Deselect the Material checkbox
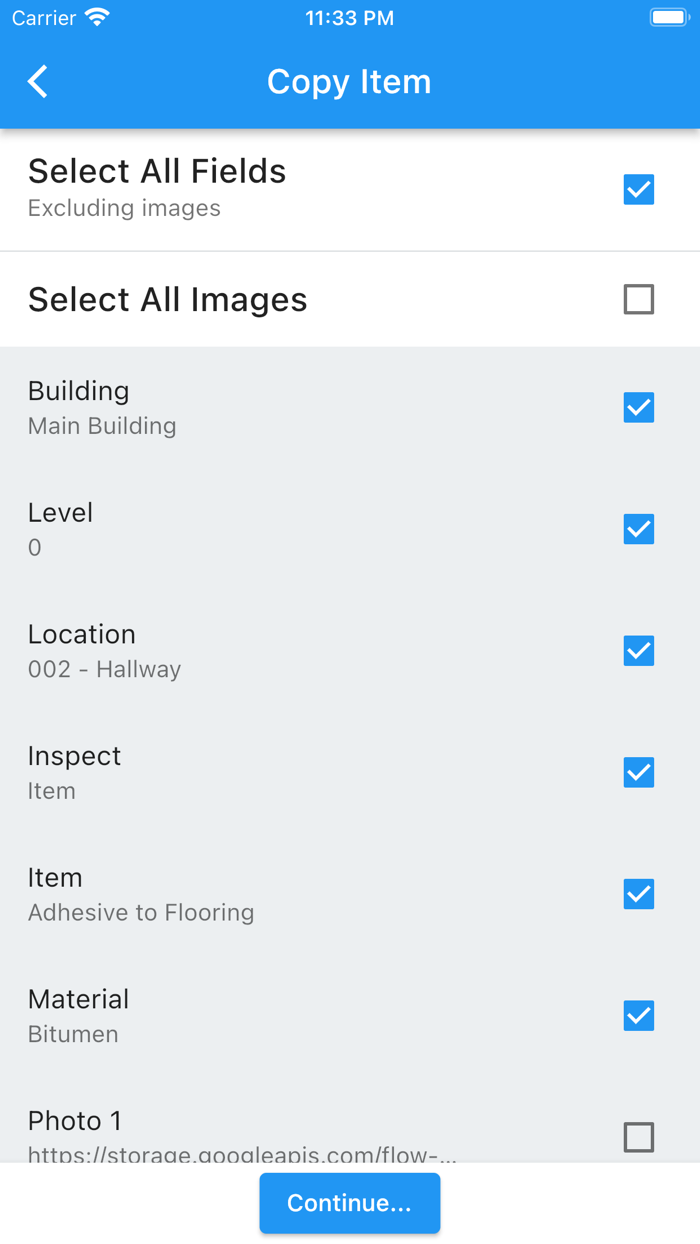The width and height of the screenshot is (700, 1244). pos(638,1015)
